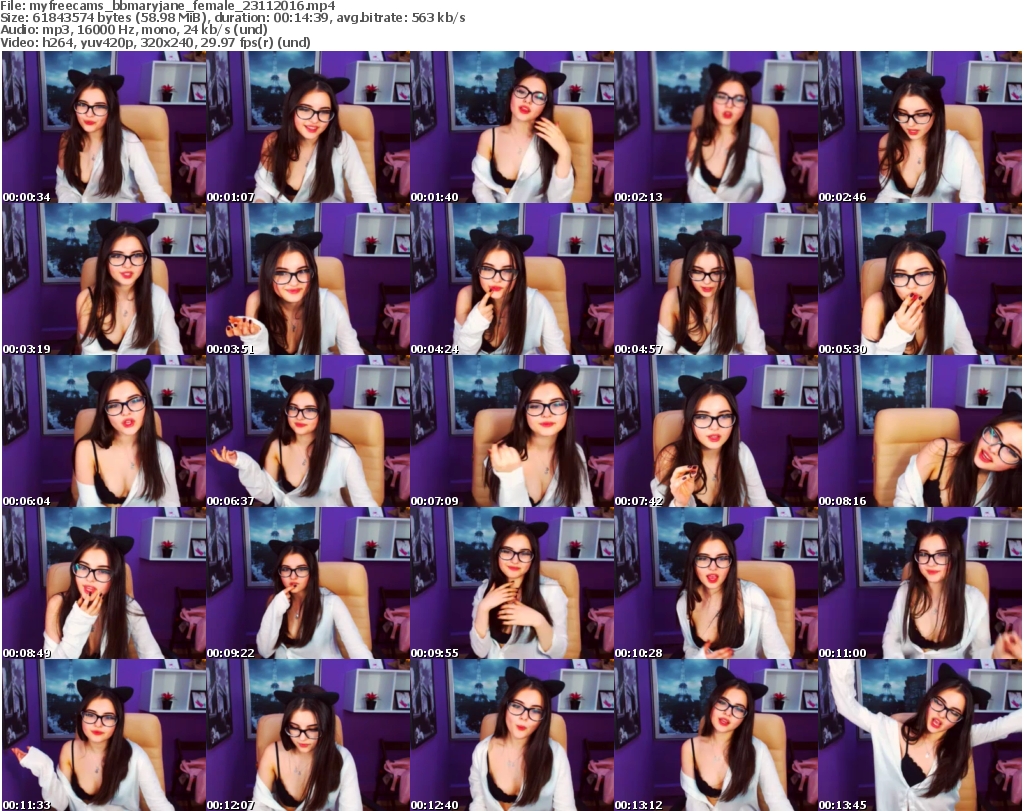Image resolution: width=1024 pixels, height=811 pixels.
Task: Click the Video h264 info line
Action: click(x=155, y=42)
